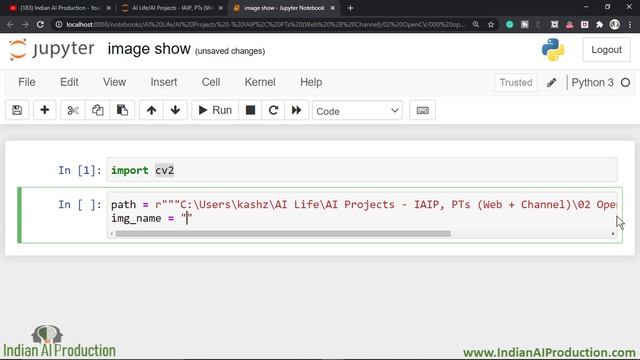
Task: Click the green Grammarly extension icon
Action: (509, 24)
